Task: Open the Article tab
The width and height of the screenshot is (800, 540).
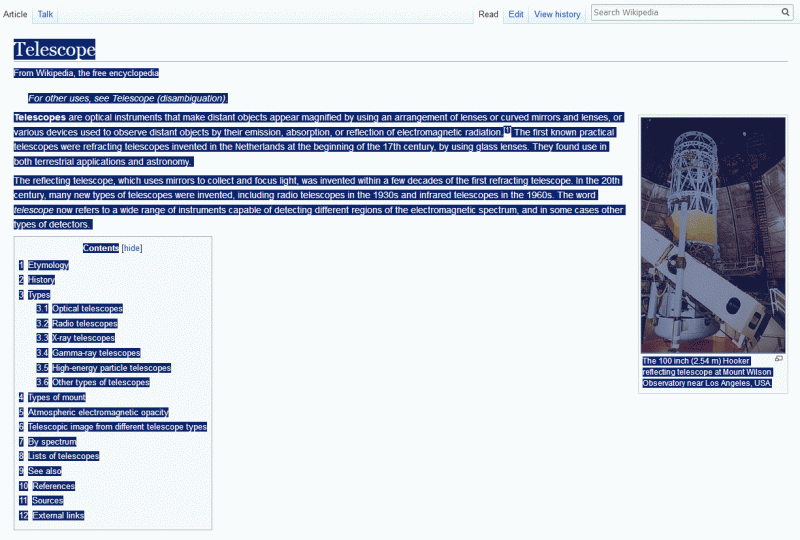Action: tap(15, 15)
